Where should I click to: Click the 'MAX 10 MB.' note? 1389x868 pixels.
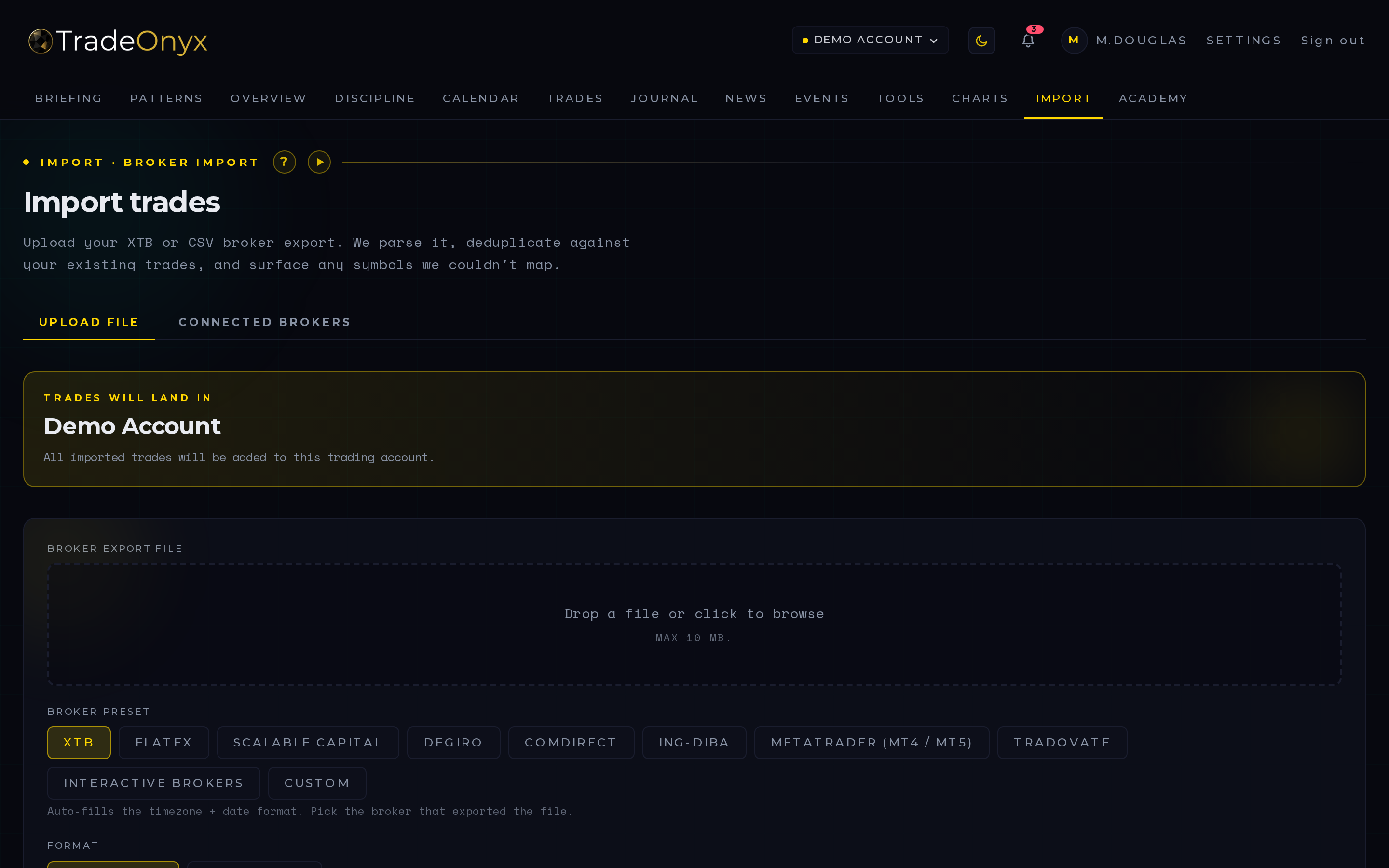(x=694, y=638)
